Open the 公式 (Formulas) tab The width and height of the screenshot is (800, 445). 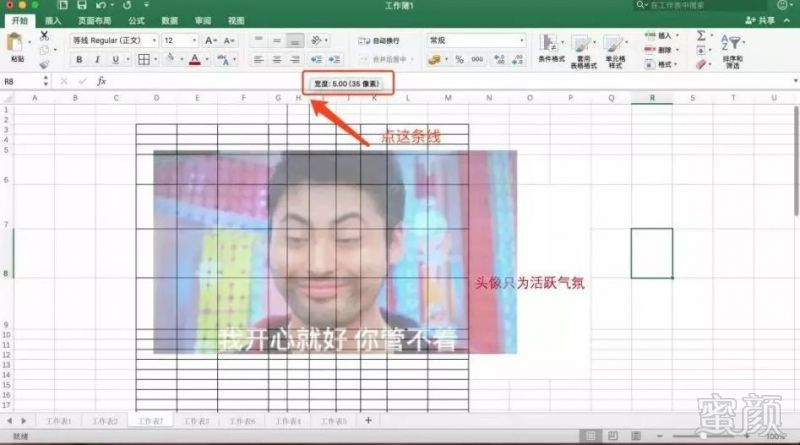(x=136, y=20)
